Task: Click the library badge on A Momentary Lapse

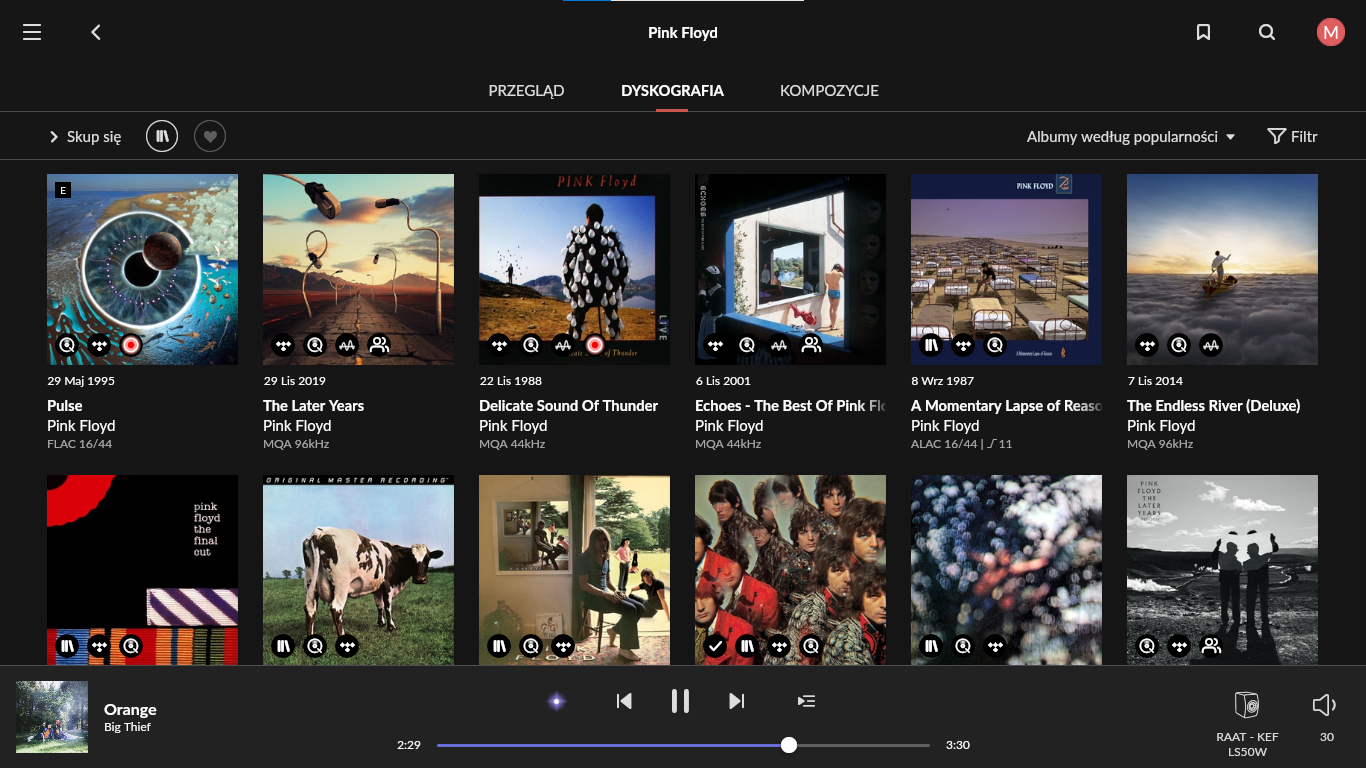Action: pyautogui.click(x=931, y=345)
